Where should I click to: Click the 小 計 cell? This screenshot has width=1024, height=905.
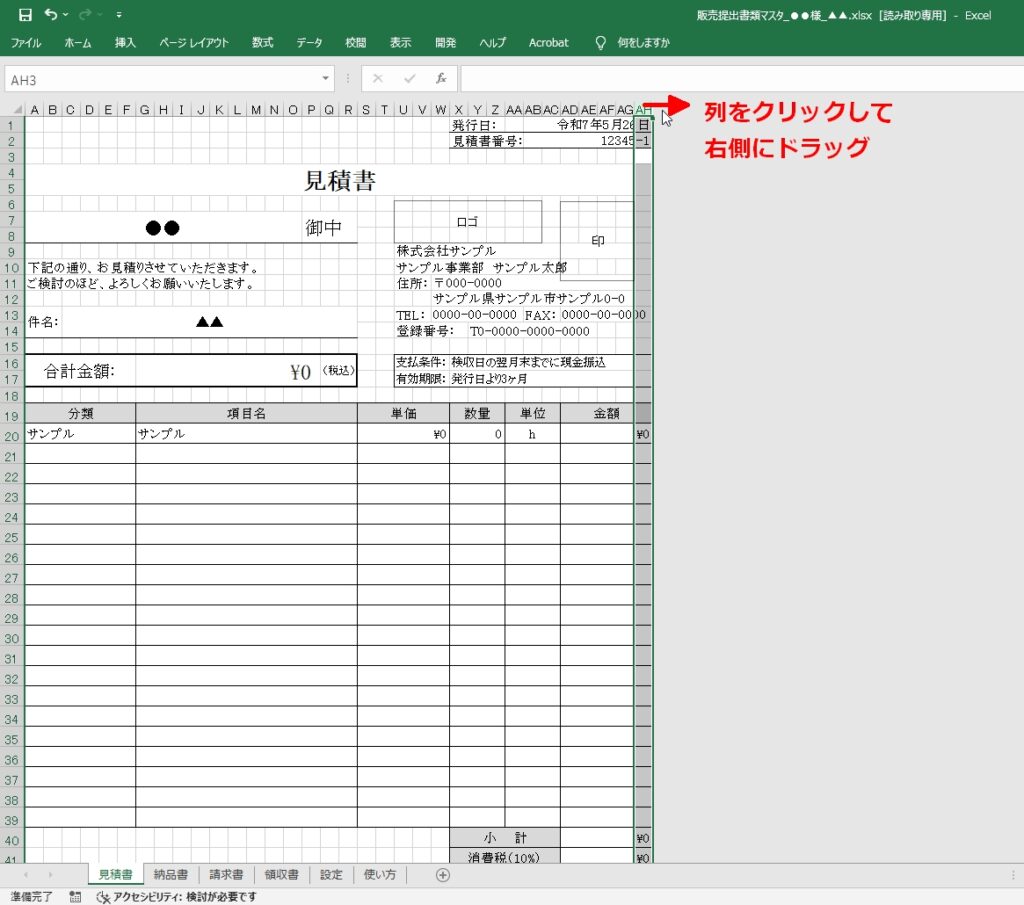pos(505,838)
